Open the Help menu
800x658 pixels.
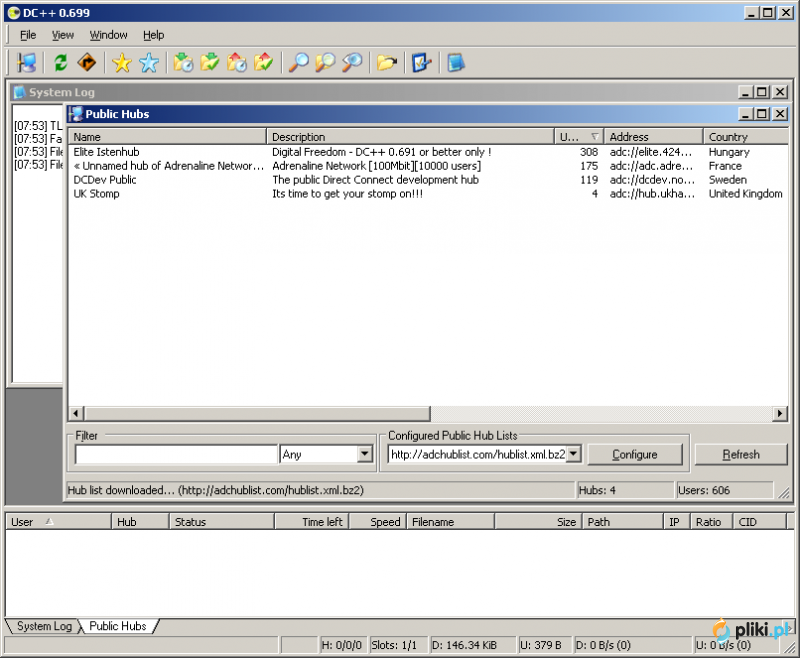click(x=154, y=35)
